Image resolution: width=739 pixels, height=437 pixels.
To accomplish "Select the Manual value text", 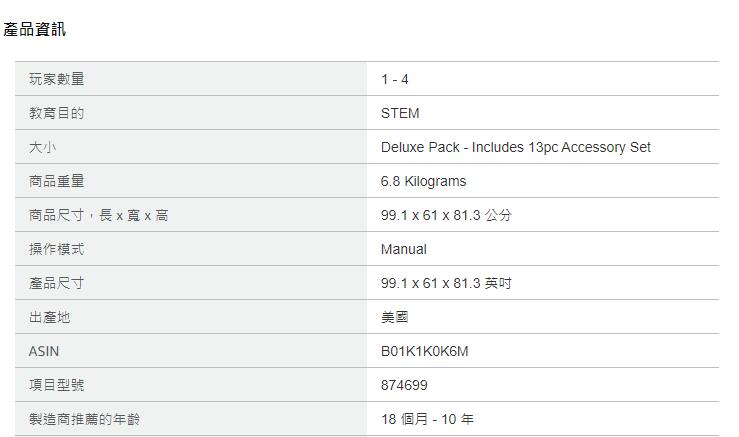I will 403,249.
